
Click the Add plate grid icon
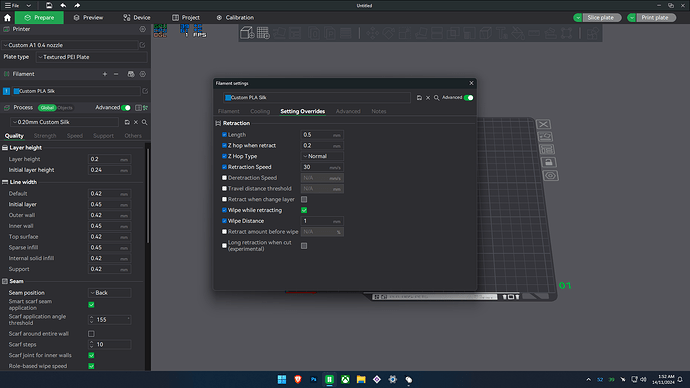263,33
